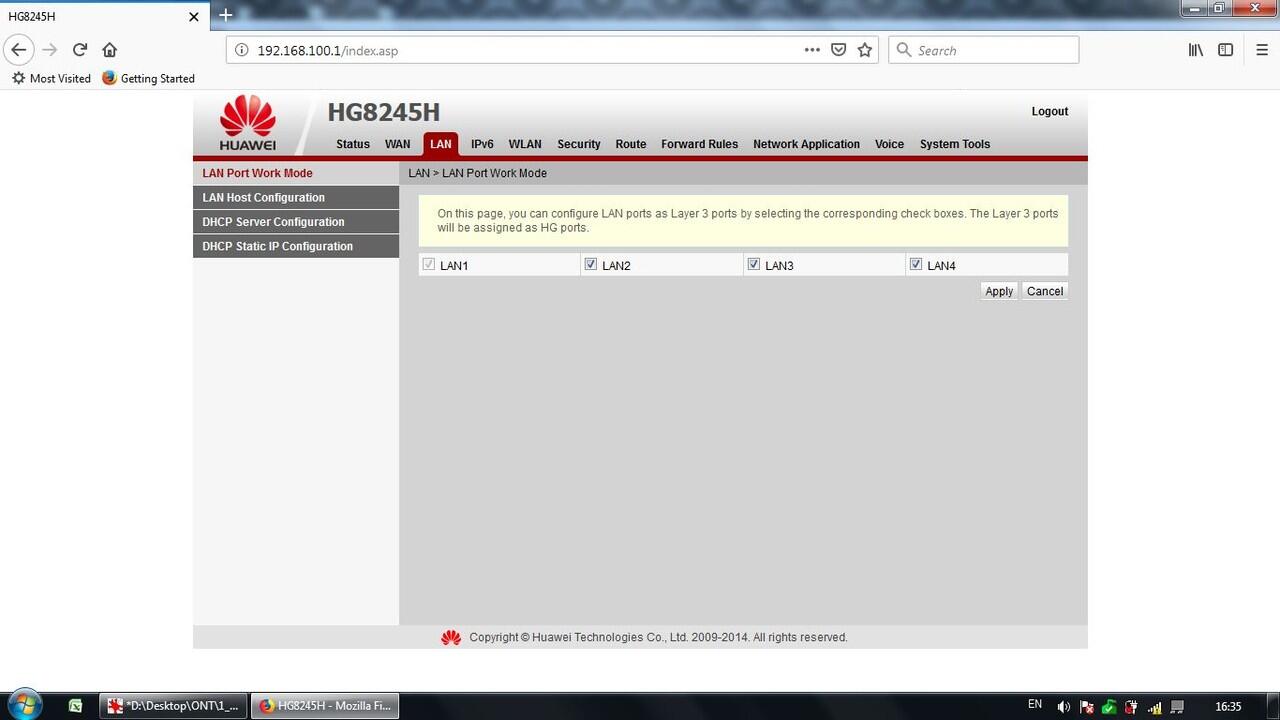Click the browser forward arrow
Screen dimensions: 1280x720
[x=50, y=50]
